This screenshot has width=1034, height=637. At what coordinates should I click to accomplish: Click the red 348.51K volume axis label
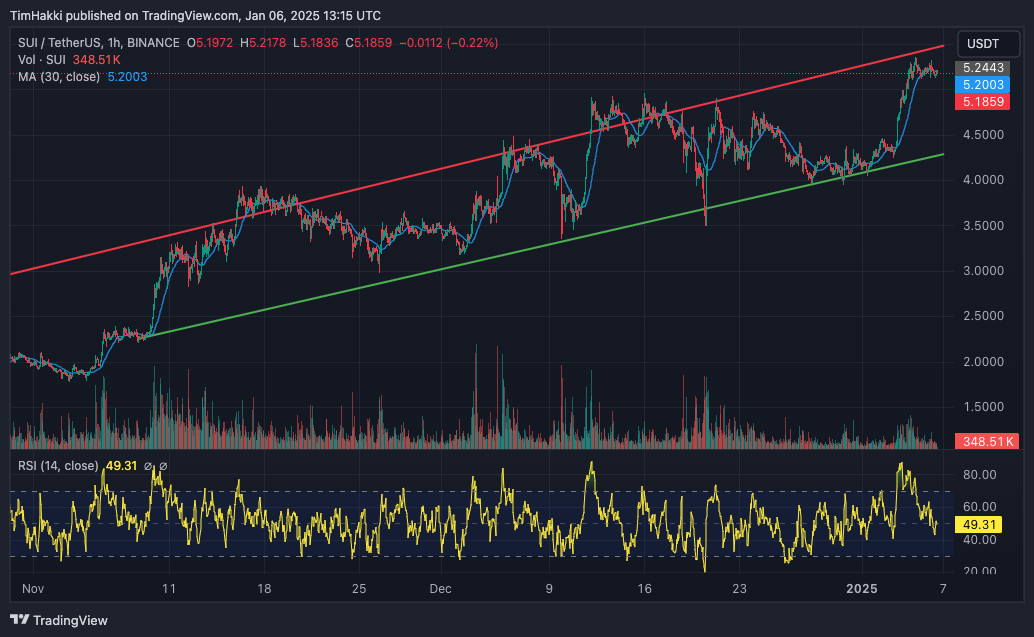[987, 441]
